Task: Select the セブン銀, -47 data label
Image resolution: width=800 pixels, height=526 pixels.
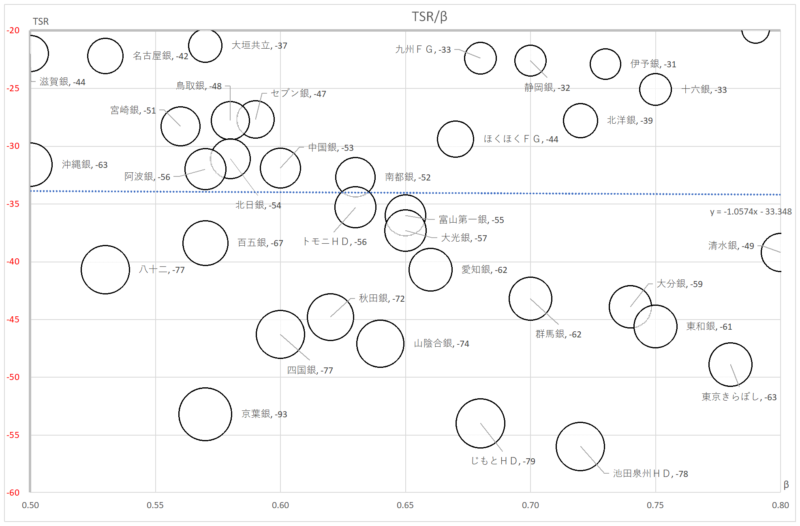Action: point(298,94)
